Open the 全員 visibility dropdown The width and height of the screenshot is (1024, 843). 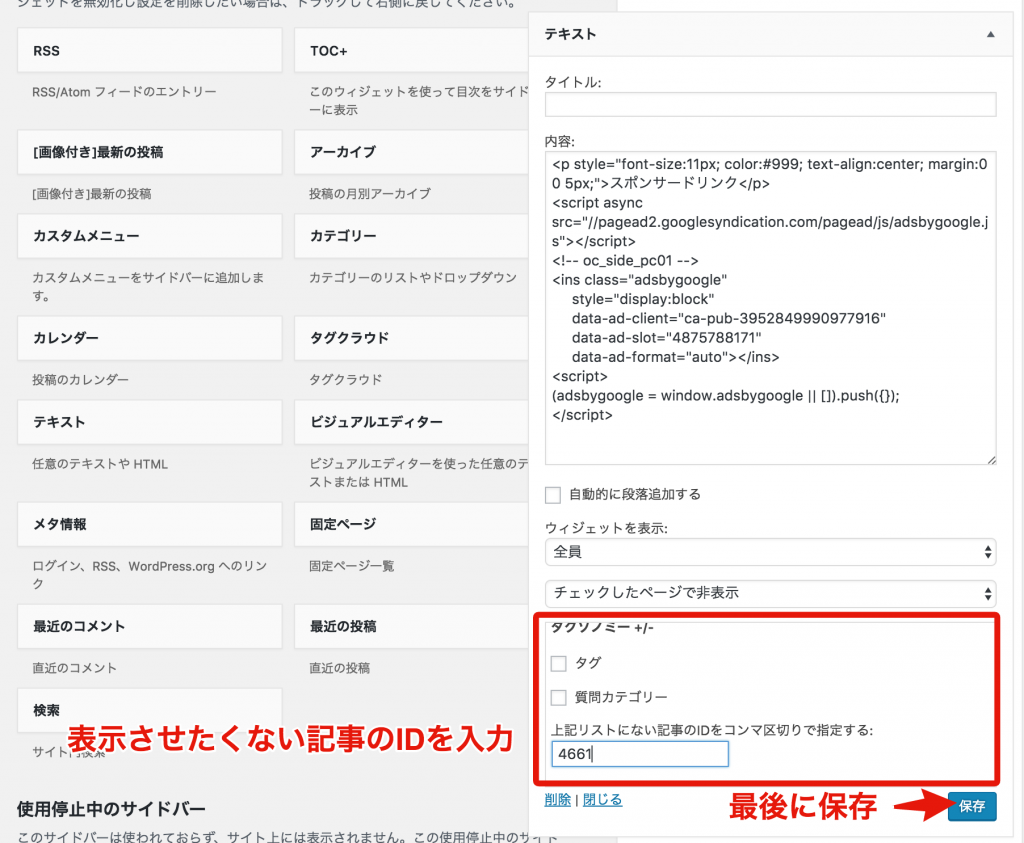pos(770,552)
